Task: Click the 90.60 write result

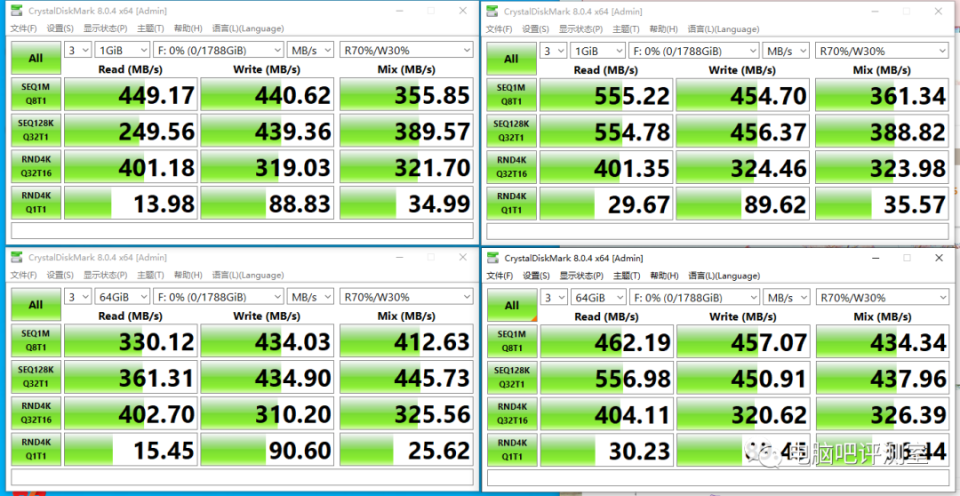Action: tap(268, 449)
